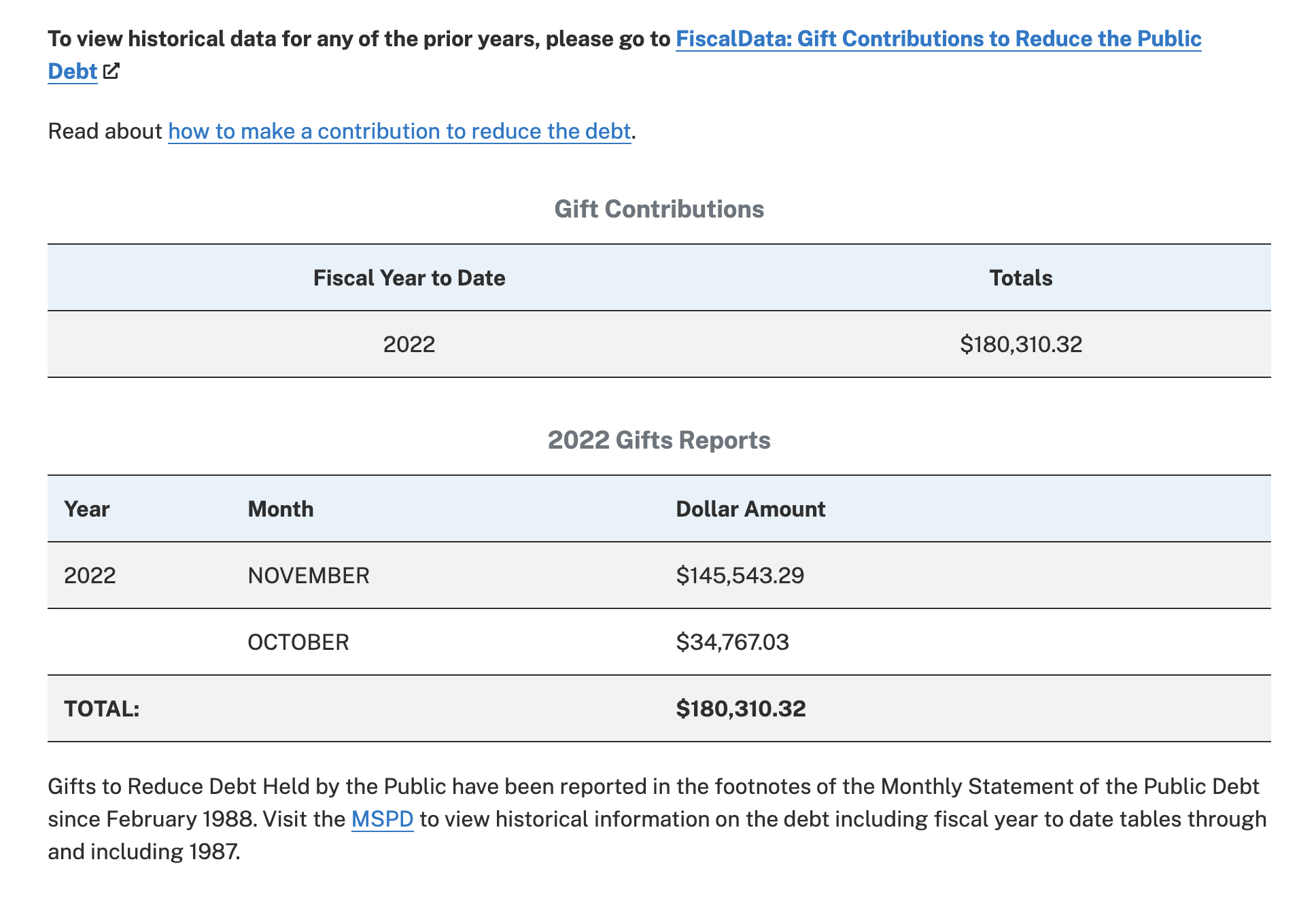Click the Dollar Amount column header
1316x900 pixels.
point(750,509)
